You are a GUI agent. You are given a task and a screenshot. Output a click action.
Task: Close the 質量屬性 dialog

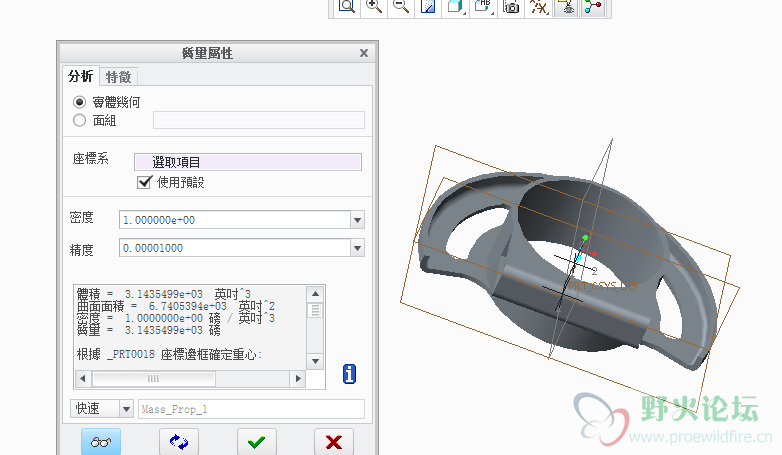pos(364,53)
